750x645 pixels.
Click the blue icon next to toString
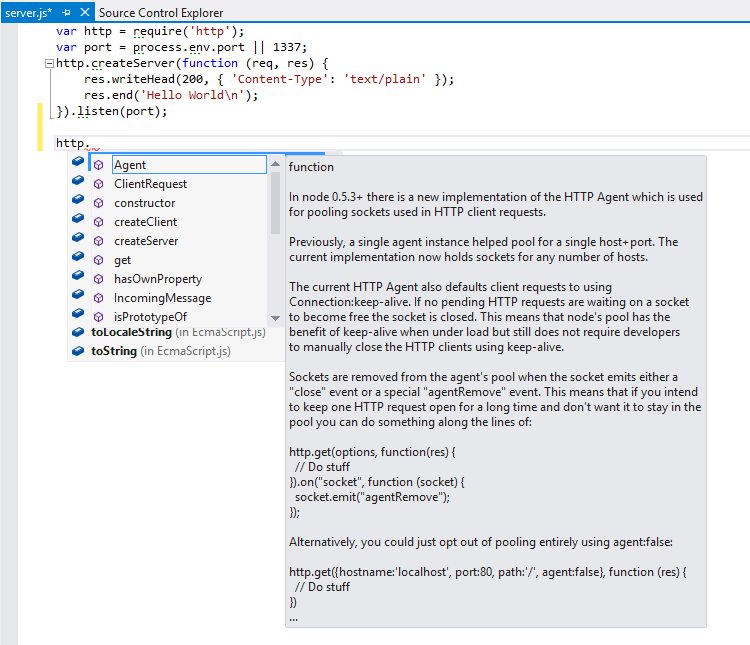coord(78,351)
